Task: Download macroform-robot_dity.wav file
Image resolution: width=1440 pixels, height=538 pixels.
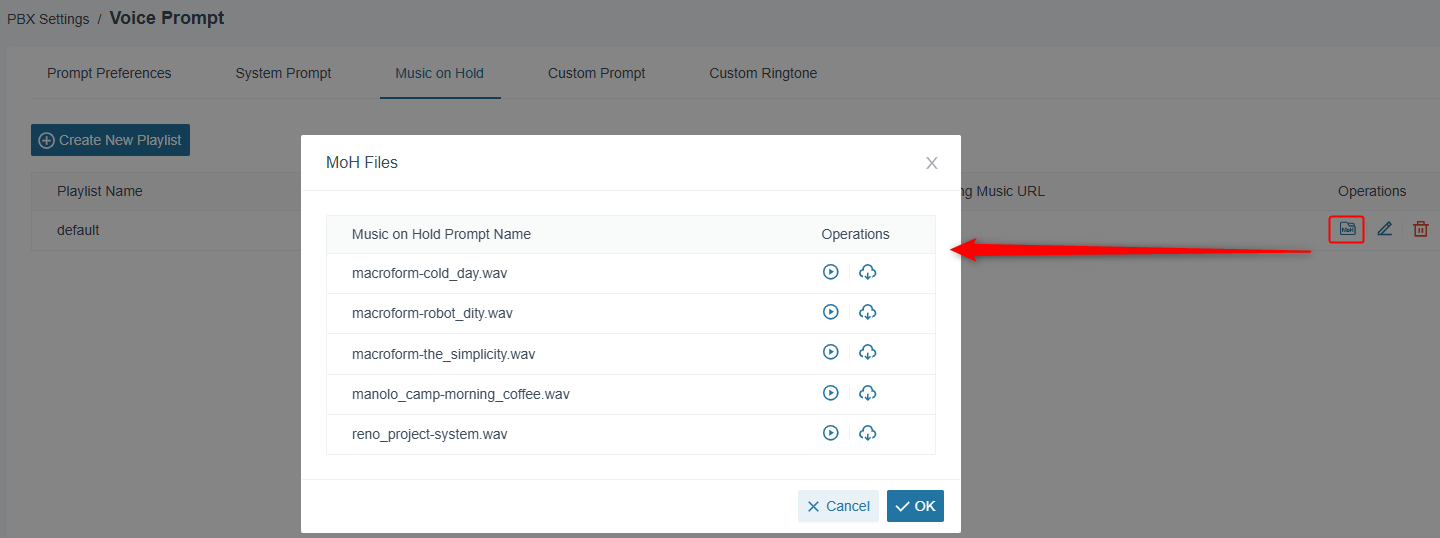Action: (868, 312)
